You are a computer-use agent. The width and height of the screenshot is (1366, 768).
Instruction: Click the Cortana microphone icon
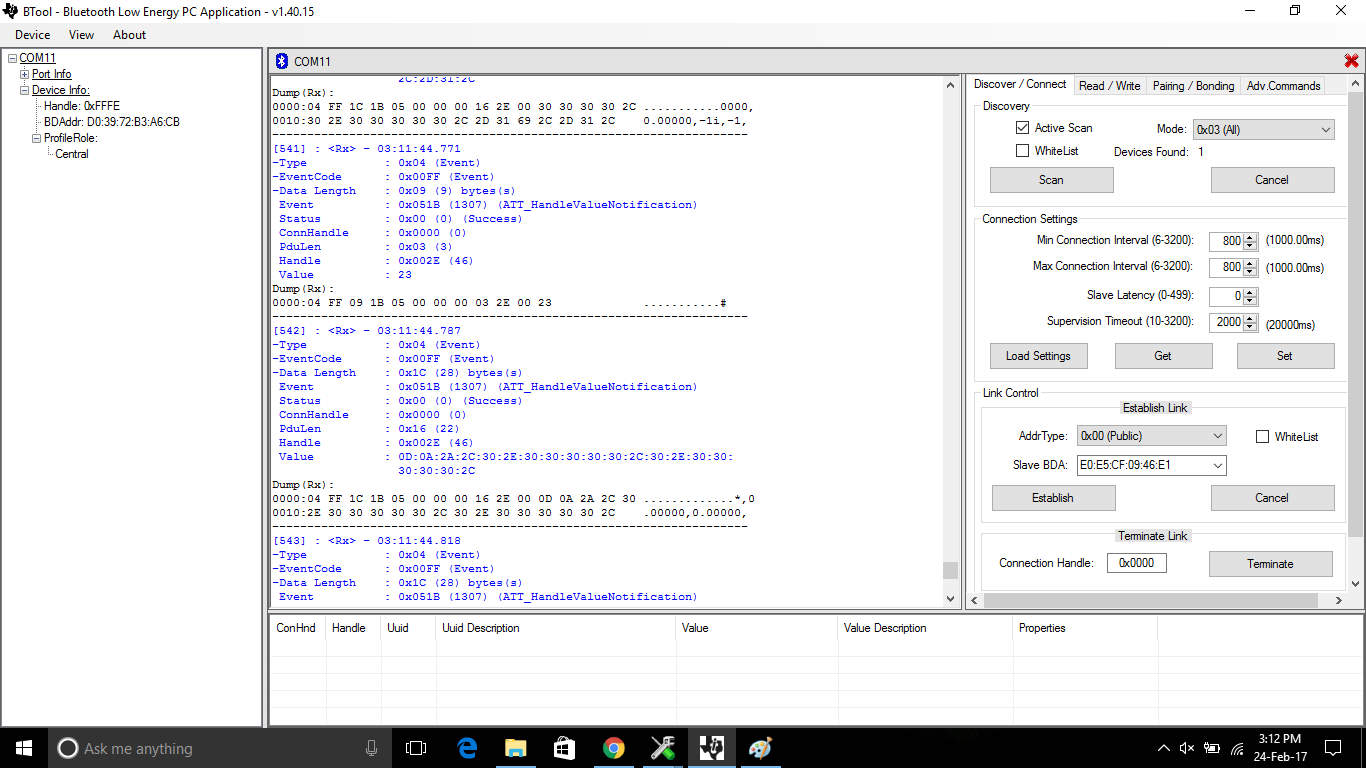(371, 748)
